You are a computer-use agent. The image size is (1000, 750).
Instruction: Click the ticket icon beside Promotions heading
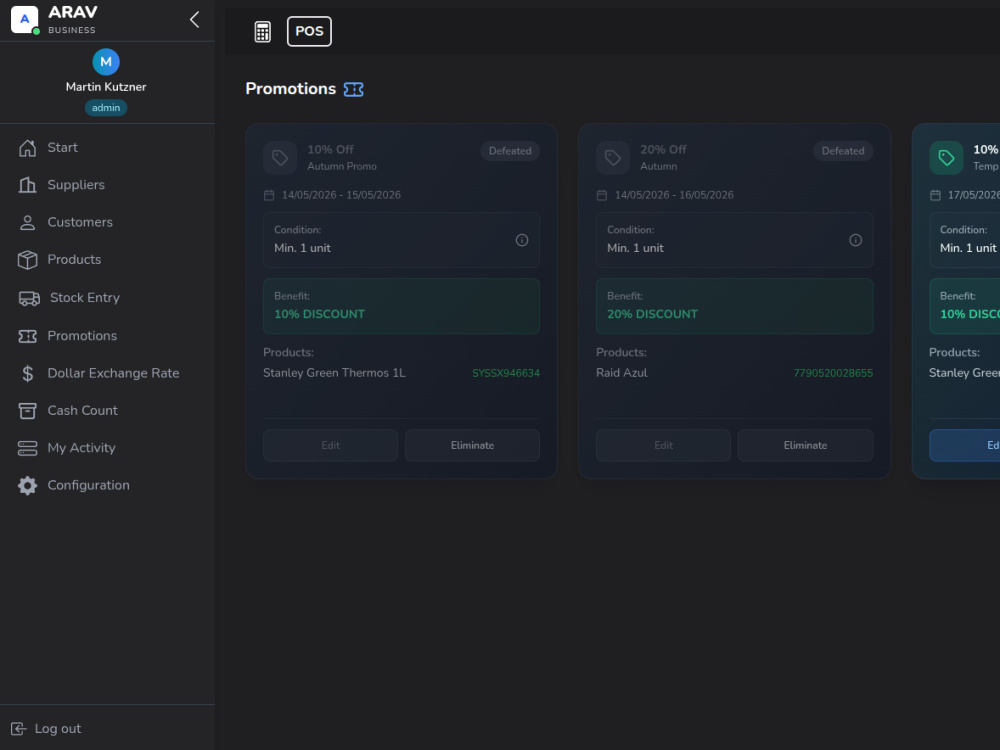(x=353, y=89)
